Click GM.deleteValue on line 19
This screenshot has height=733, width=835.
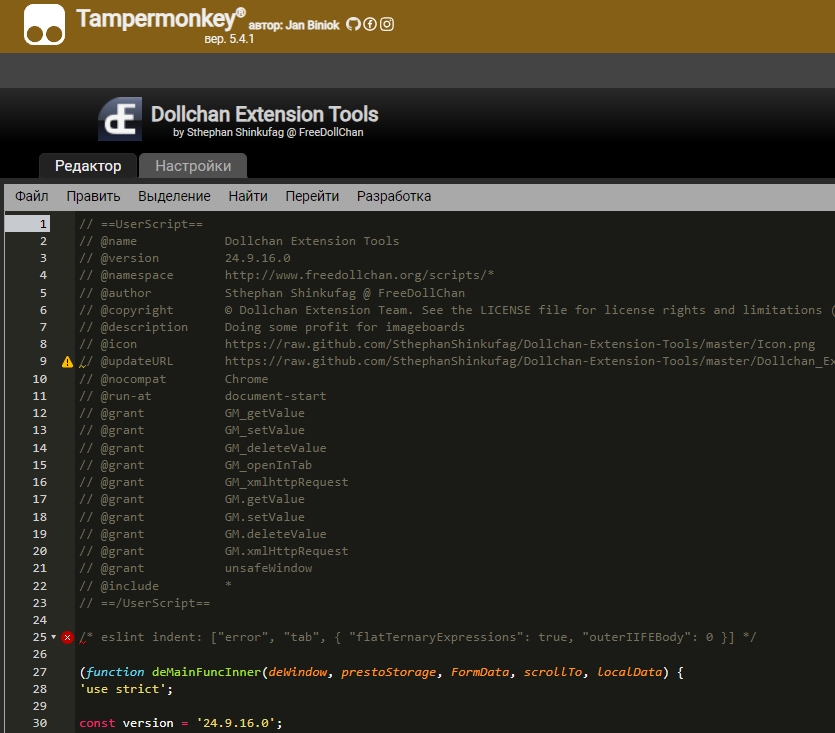[x=275, y=534]
